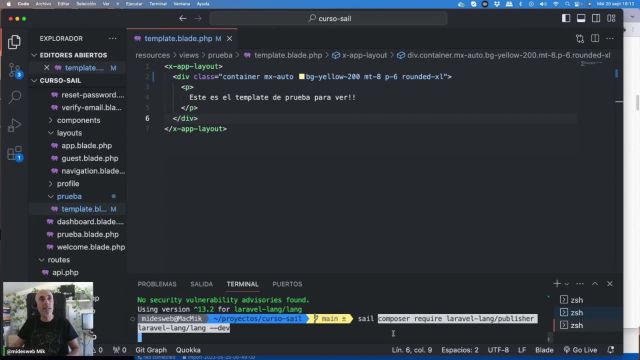Switch to the PUERTOS panel tab
This screenshot has height=360, width=640.
click(287, 284)
